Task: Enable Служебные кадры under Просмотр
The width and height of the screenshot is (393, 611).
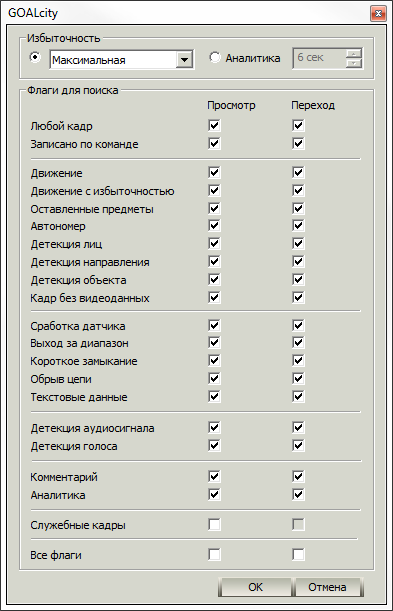Action: click(214, 524)
